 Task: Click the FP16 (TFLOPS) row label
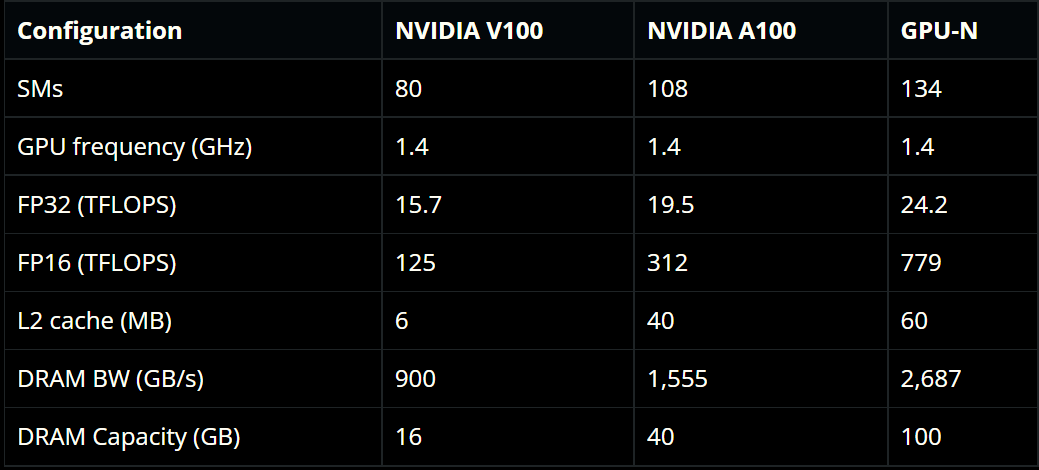coord(97,263)
